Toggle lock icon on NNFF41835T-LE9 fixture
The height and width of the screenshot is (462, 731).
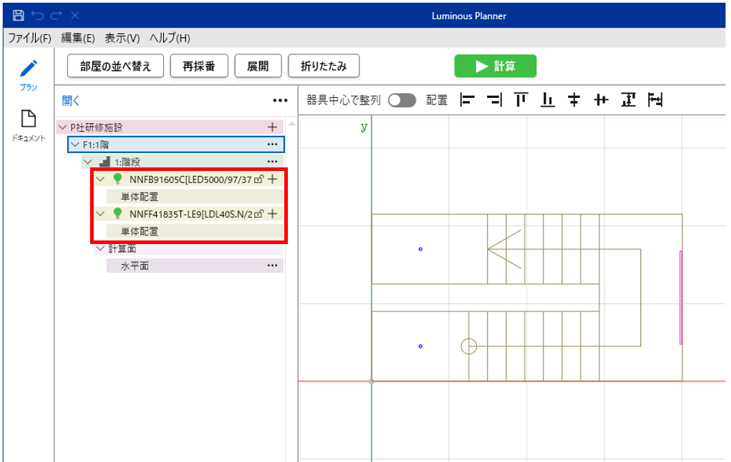coord(259,214)
